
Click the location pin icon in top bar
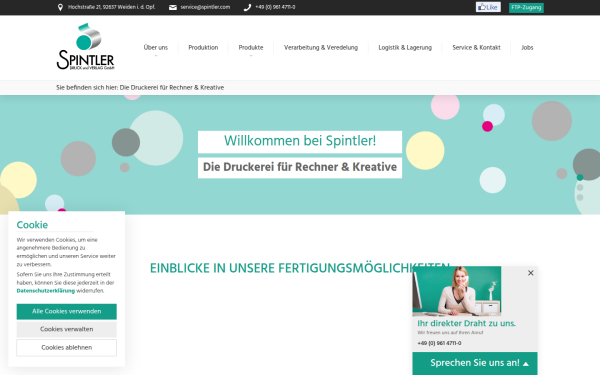coord(60,7)
